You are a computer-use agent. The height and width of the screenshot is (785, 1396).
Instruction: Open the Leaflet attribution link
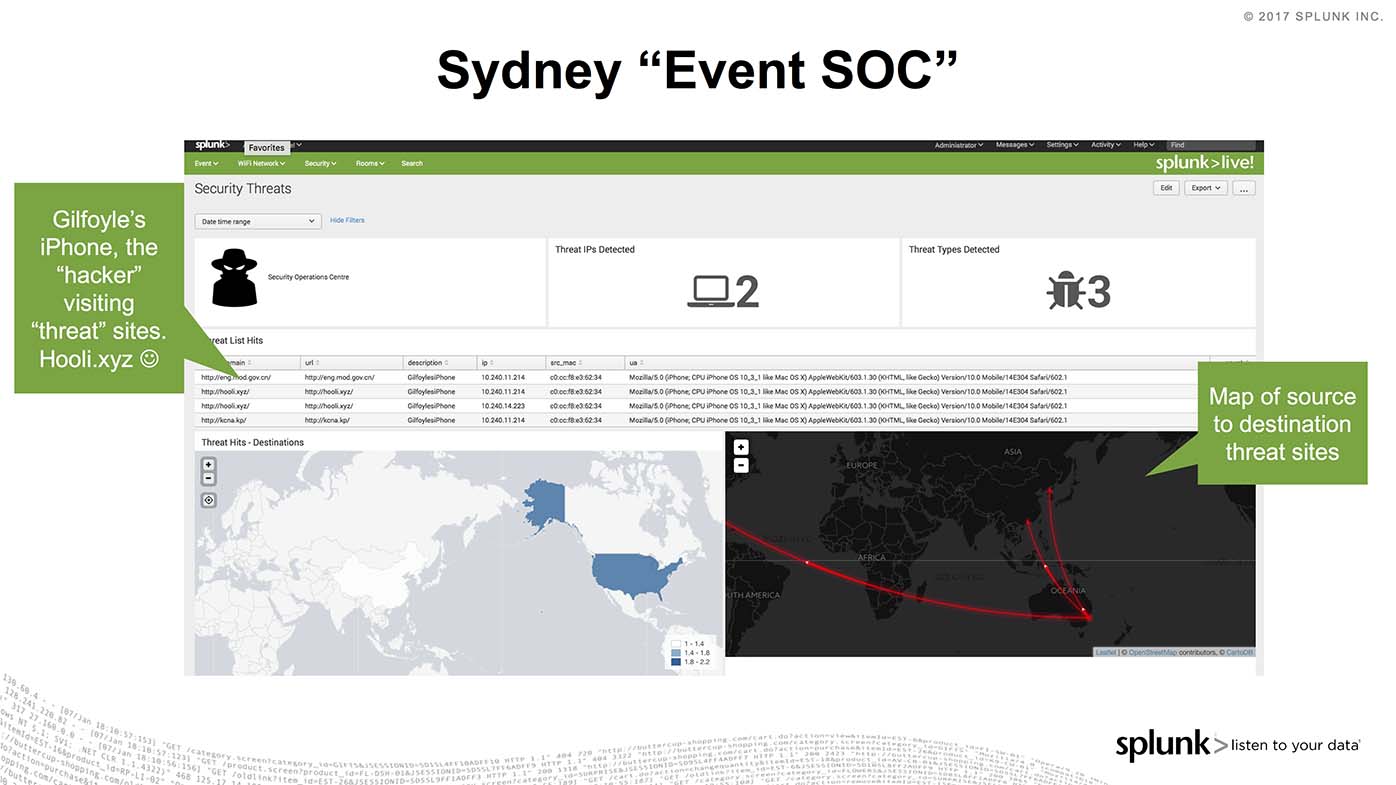coord(1105,652)
